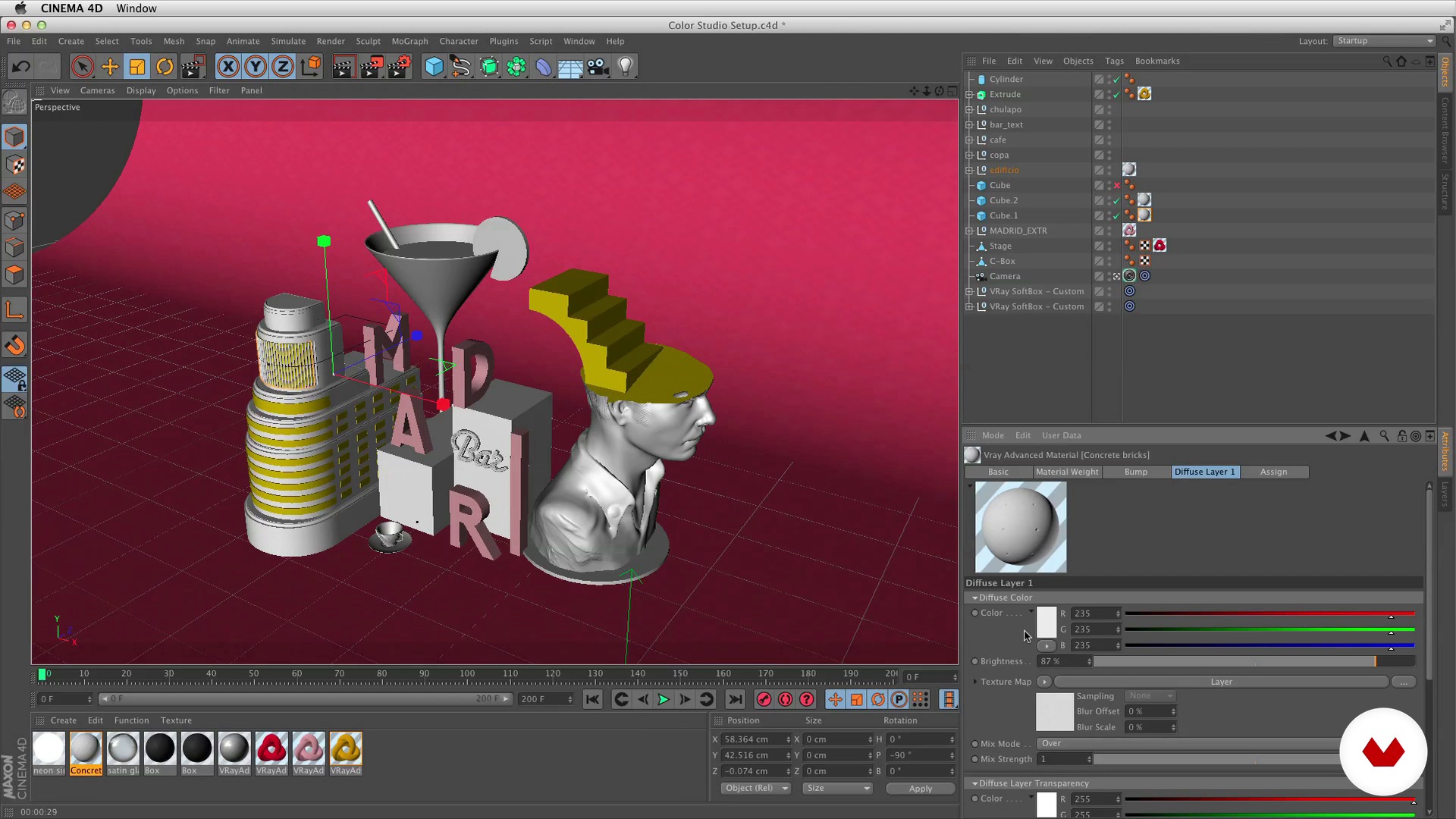1456x819 pixels.
Task: Open Objects manager Tags menu
Action: (1114, 61)
